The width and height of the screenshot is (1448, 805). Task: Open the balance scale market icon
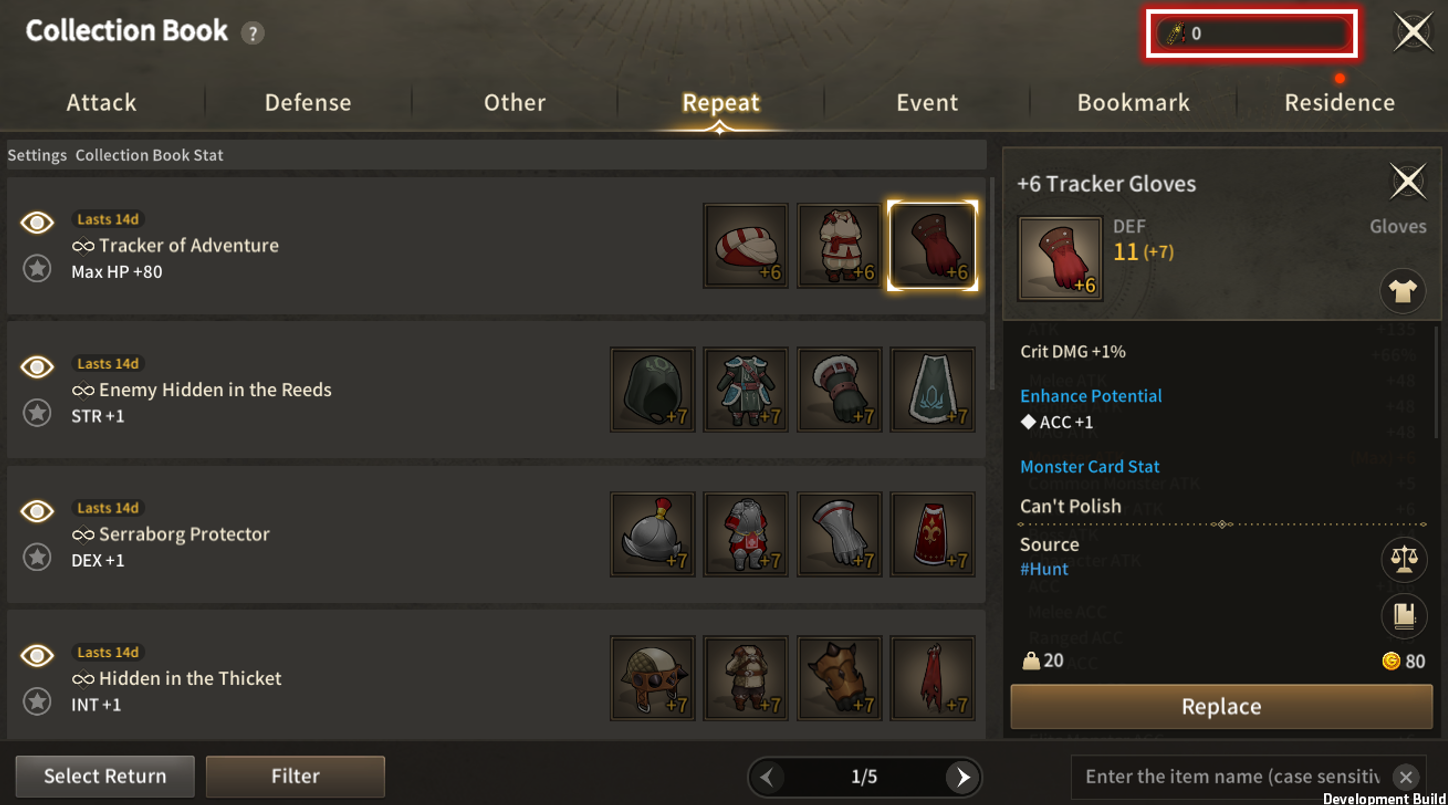click(x=1404, y=559)
